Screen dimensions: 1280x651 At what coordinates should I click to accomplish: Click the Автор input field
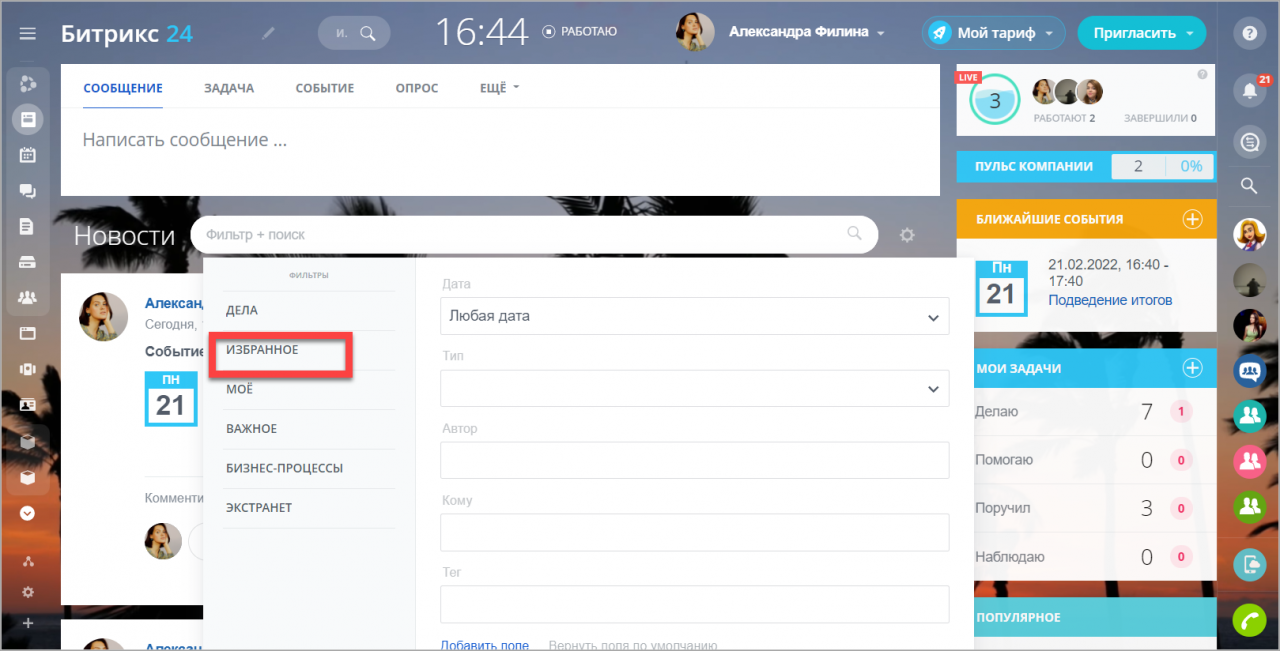click(694, 460)
